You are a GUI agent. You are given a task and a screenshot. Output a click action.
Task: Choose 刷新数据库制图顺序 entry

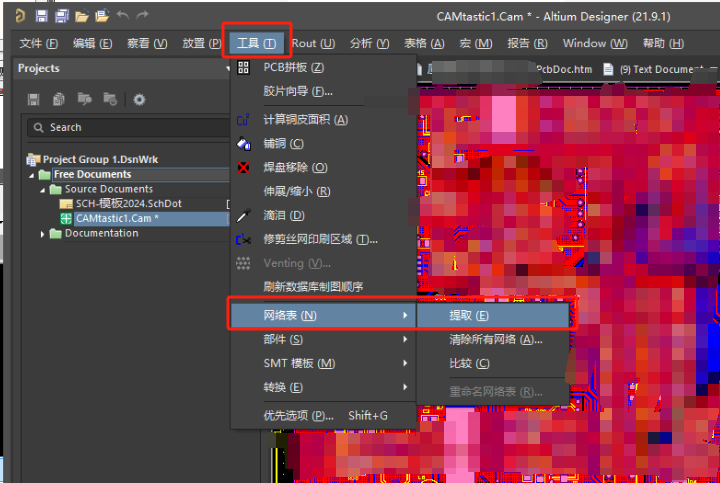323,287
